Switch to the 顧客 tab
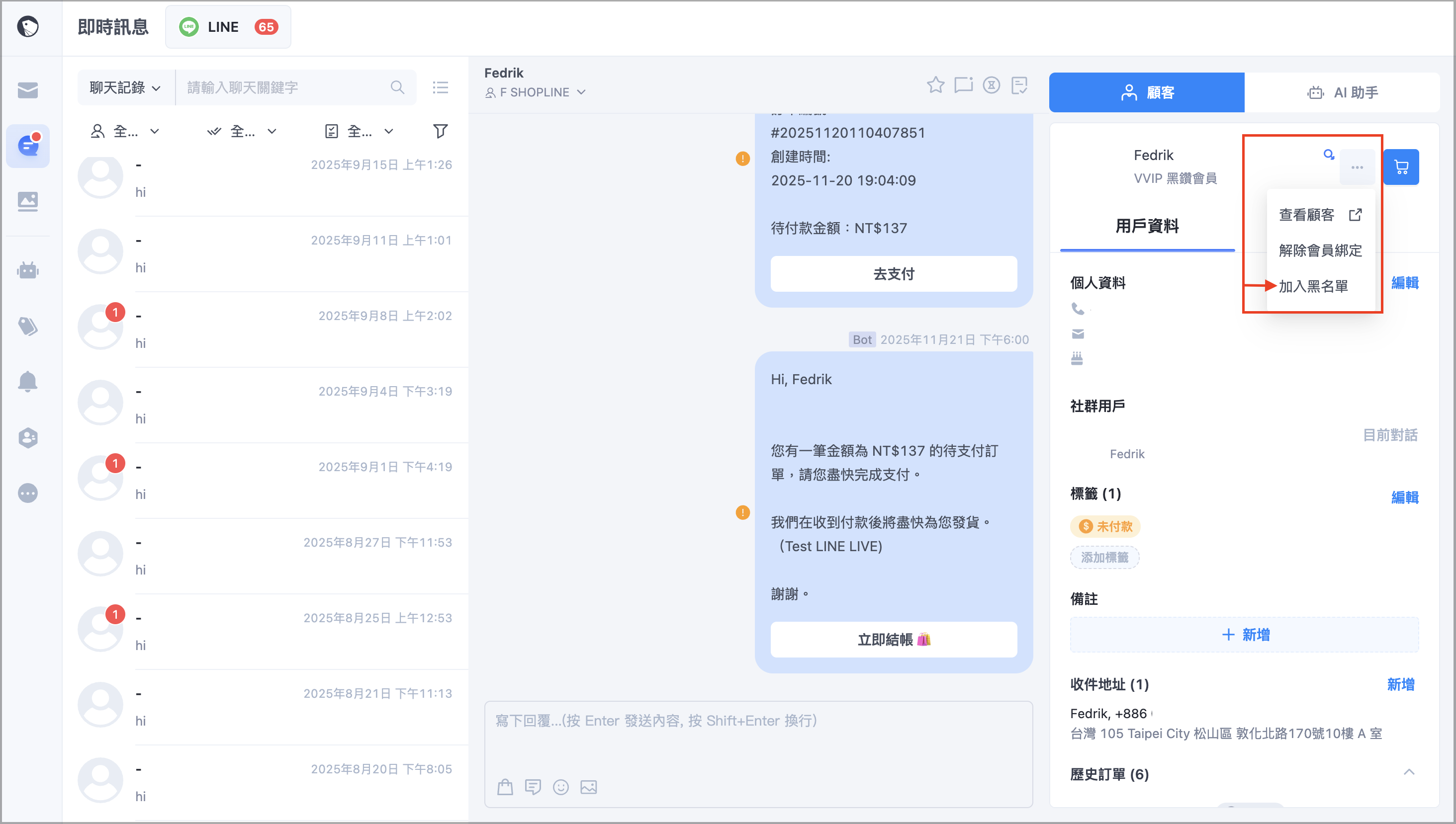1456x824 pixels. pyautogui.click(x=1146, y=92)
